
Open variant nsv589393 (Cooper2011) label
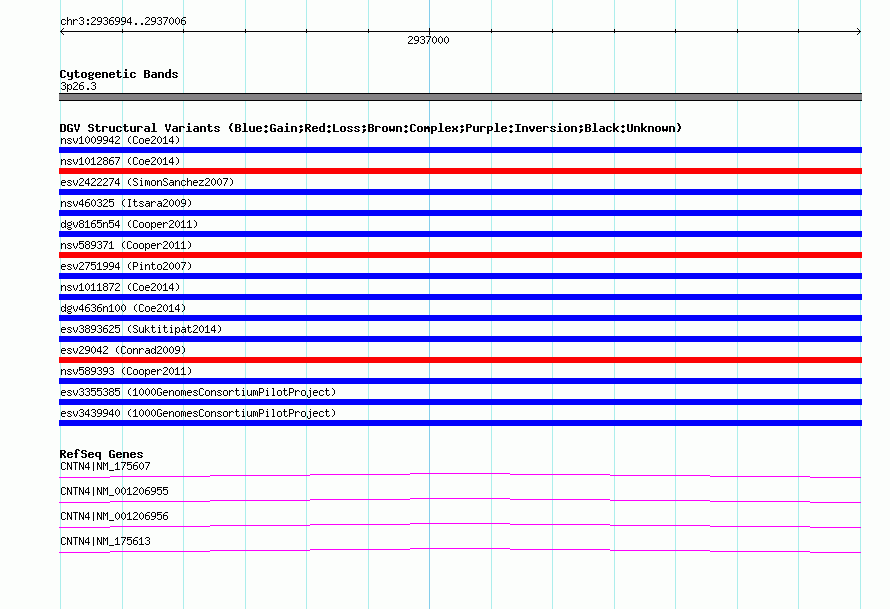point(126,371)
